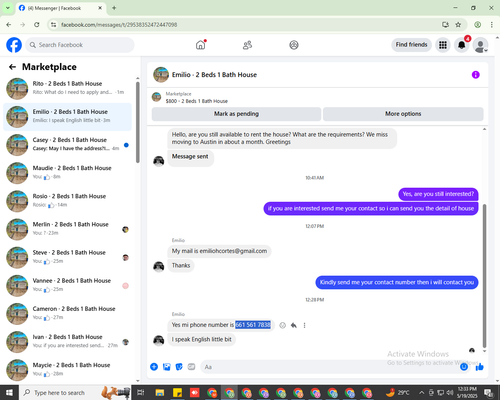Bookmark this page with the star
500x400 pixels.
tap(458, 25)
